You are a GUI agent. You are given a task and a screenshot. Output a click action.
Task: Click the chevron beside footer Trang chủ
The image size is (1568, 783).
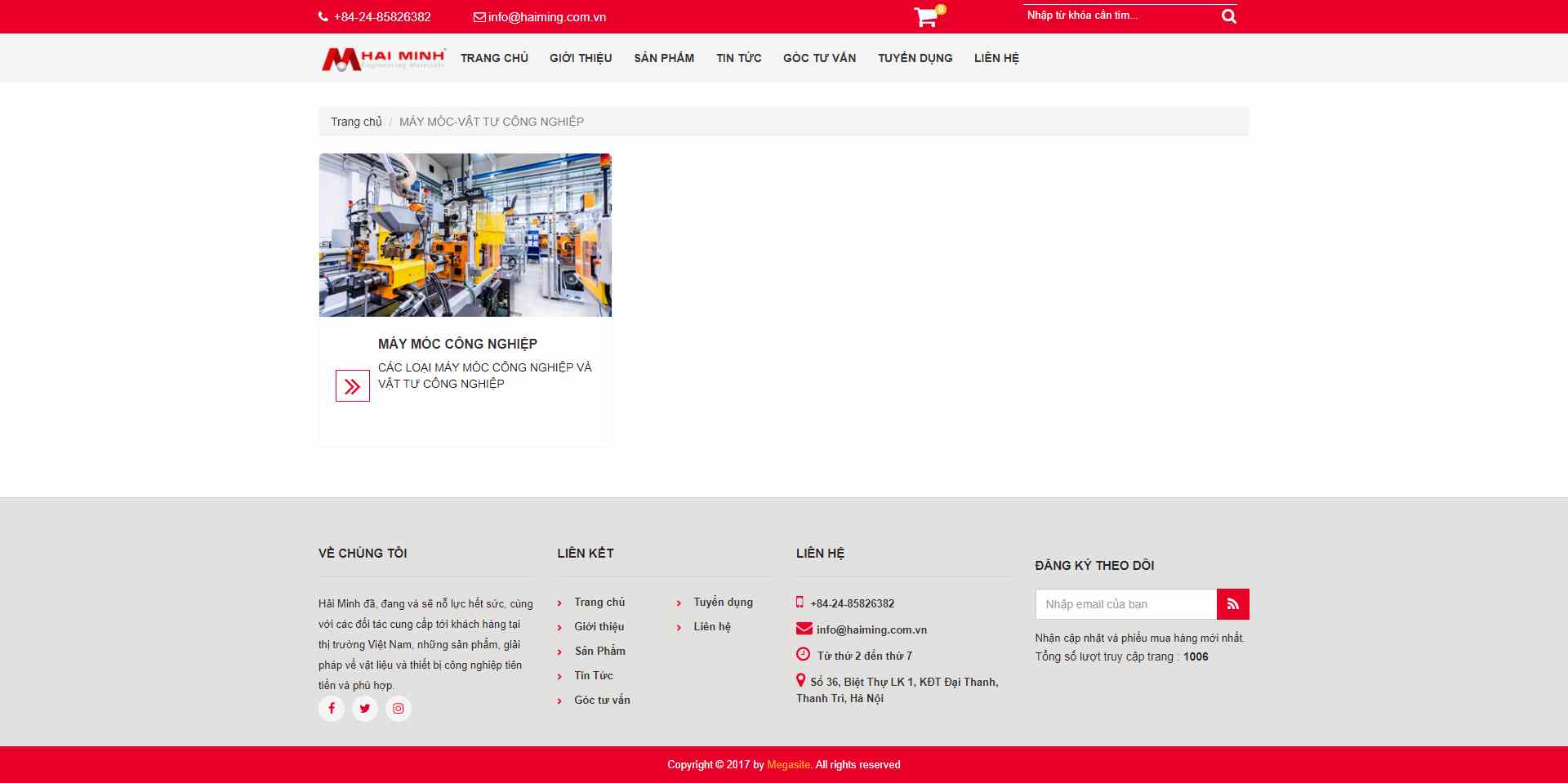(559, 603)
